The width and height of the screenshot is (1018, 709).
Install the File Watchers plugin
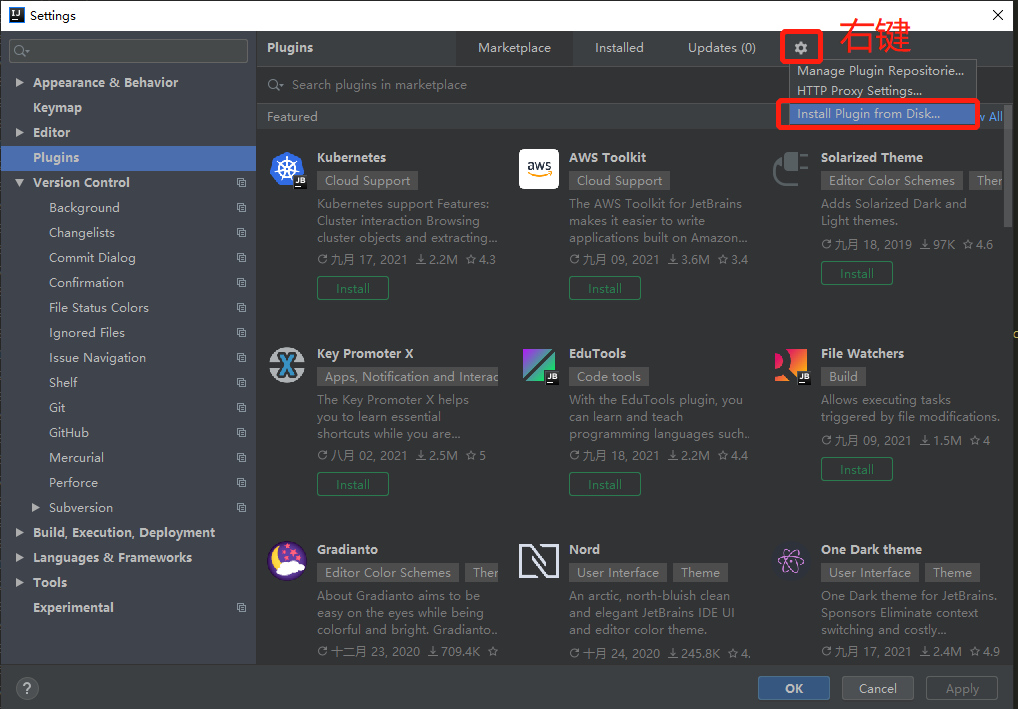coord(857,469)
